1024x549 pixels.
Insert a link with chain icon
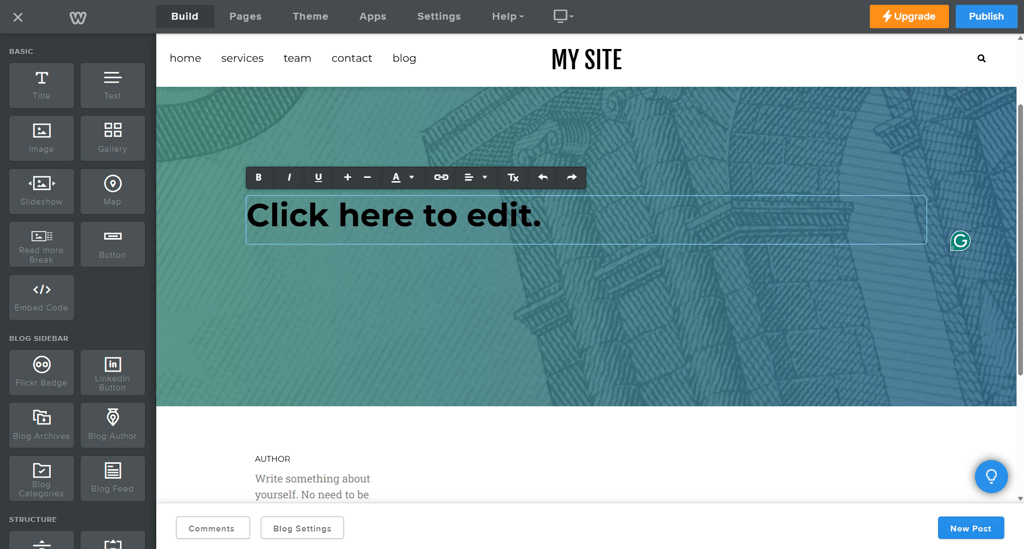pyautogui.click(x=441, y=178)
